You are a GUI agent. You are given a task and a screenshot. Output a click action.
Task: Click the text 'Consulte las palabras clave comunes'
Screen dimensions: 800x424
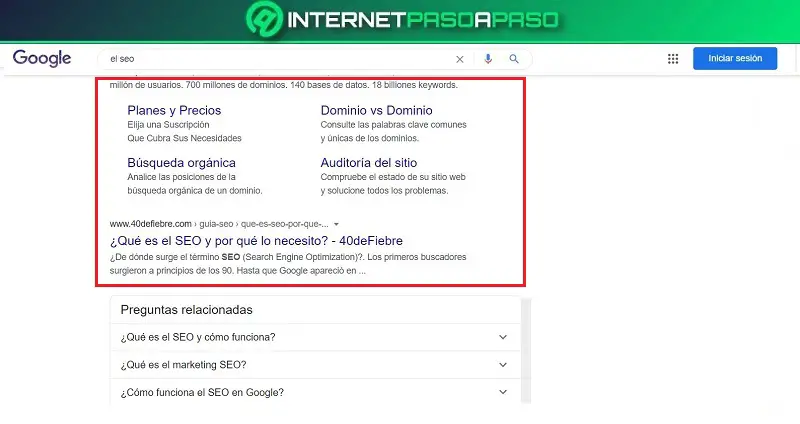(393, 125)
